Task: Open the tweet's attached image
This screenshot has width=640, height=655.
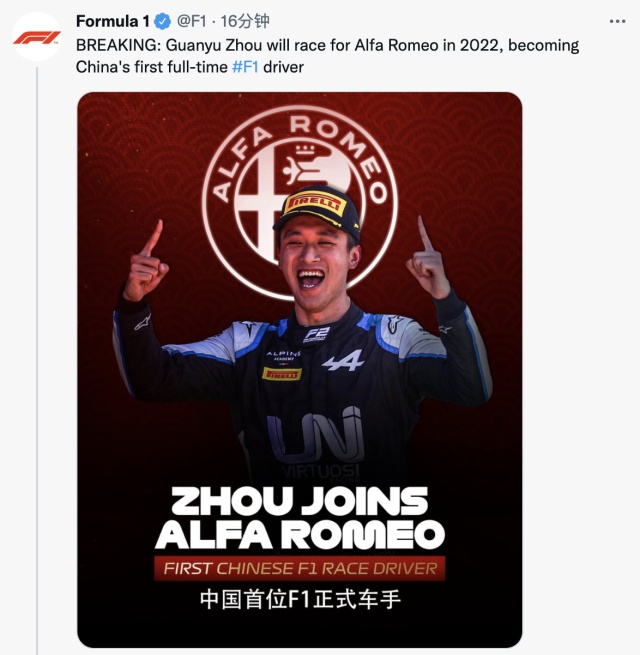Action: (x=300, y=370)
